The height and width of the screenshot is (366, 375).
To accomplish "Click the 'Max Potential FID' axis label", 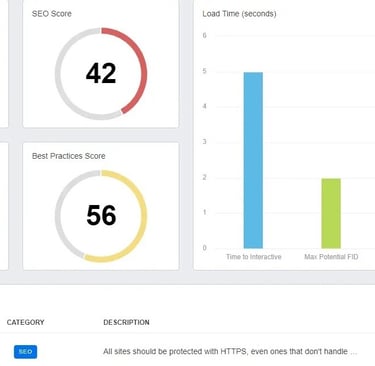I will point(331,257).
